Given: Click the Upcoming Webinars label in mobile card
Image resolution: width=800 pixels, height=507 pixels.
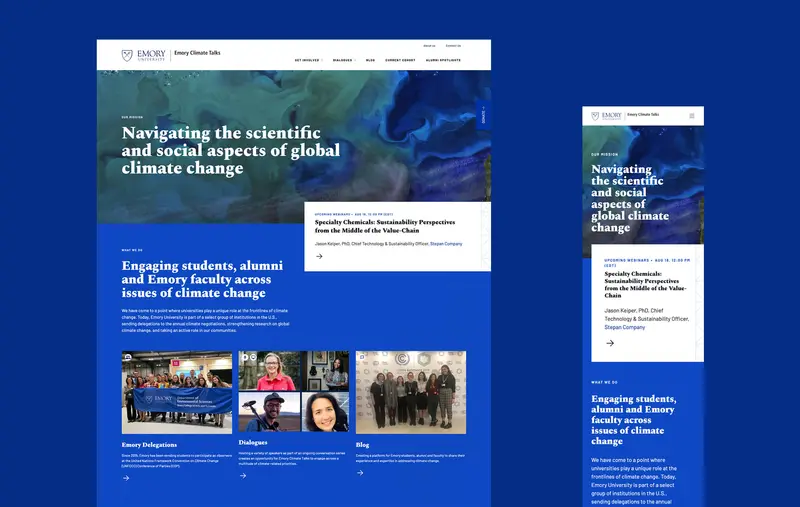Looking at the screenshot, I should pyautogui.click(x=647, y=263).
